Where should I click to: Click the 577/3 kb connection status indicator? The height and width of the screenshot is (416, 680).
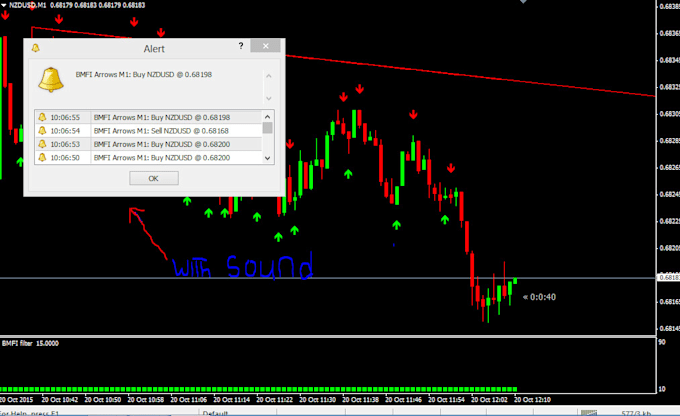(x=636, y=413)
